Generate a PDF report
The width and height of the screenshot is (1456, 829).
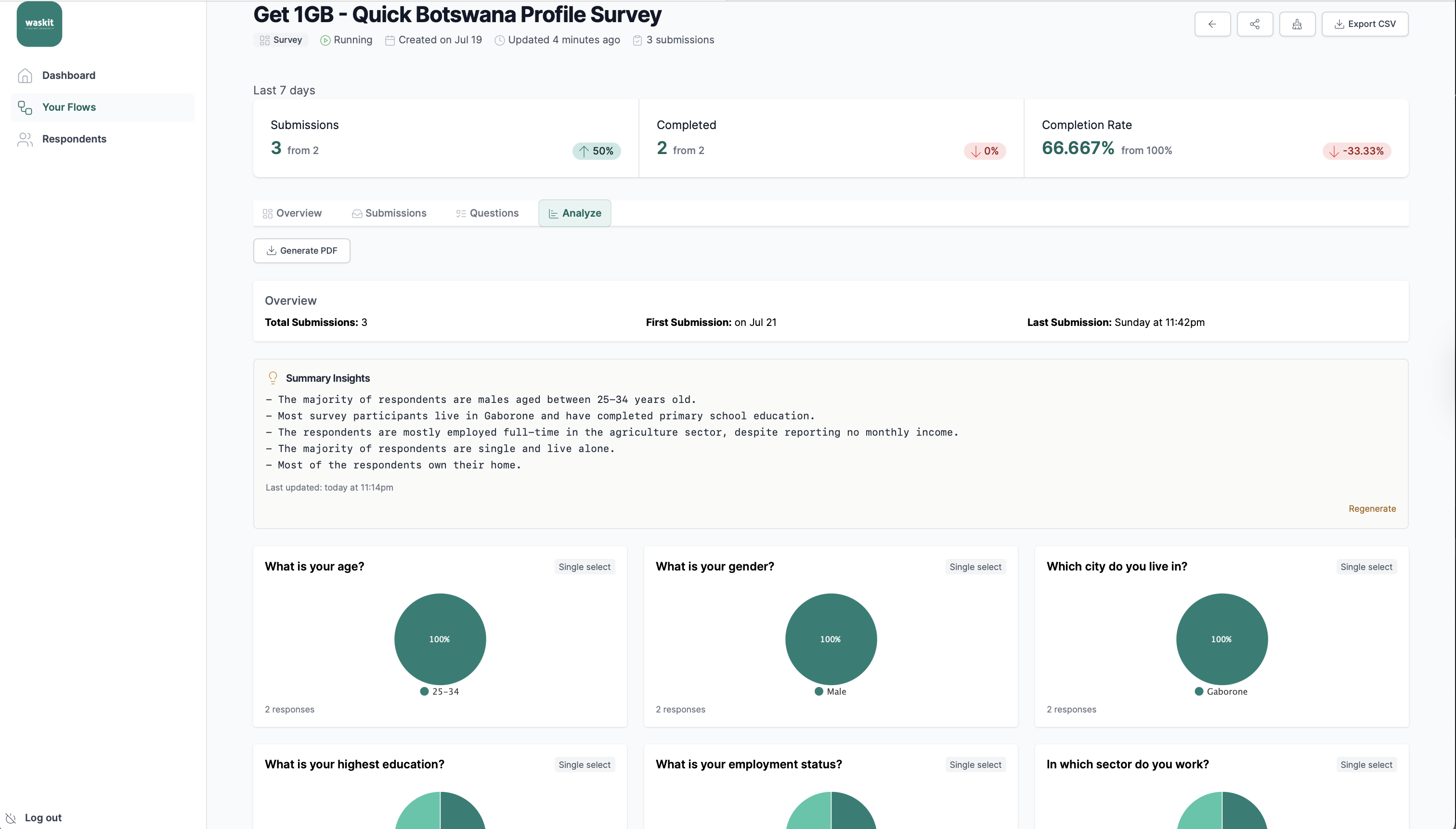point(302,250)
